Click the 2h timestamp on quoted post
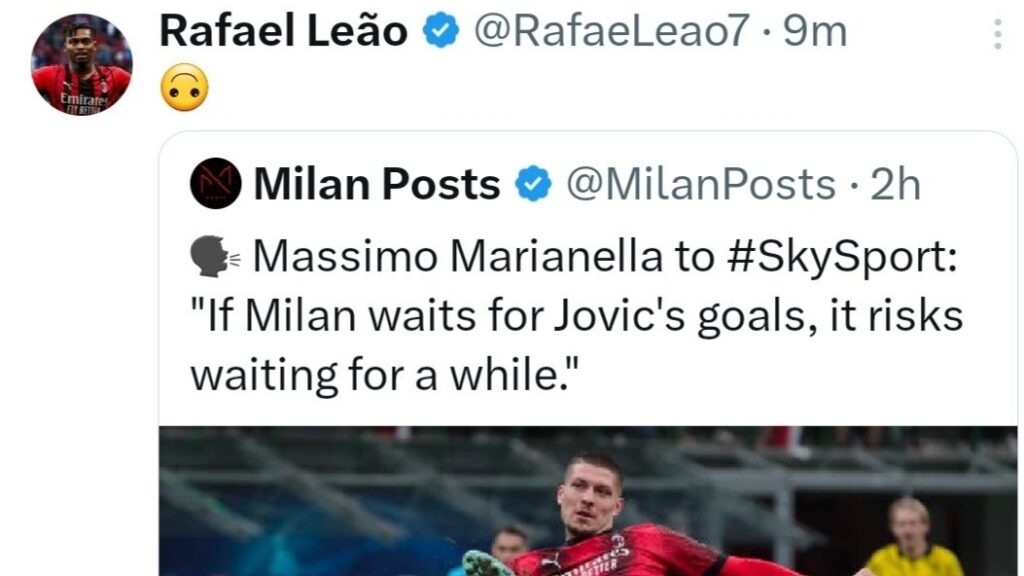1024x576 pixels. (895, 184)
